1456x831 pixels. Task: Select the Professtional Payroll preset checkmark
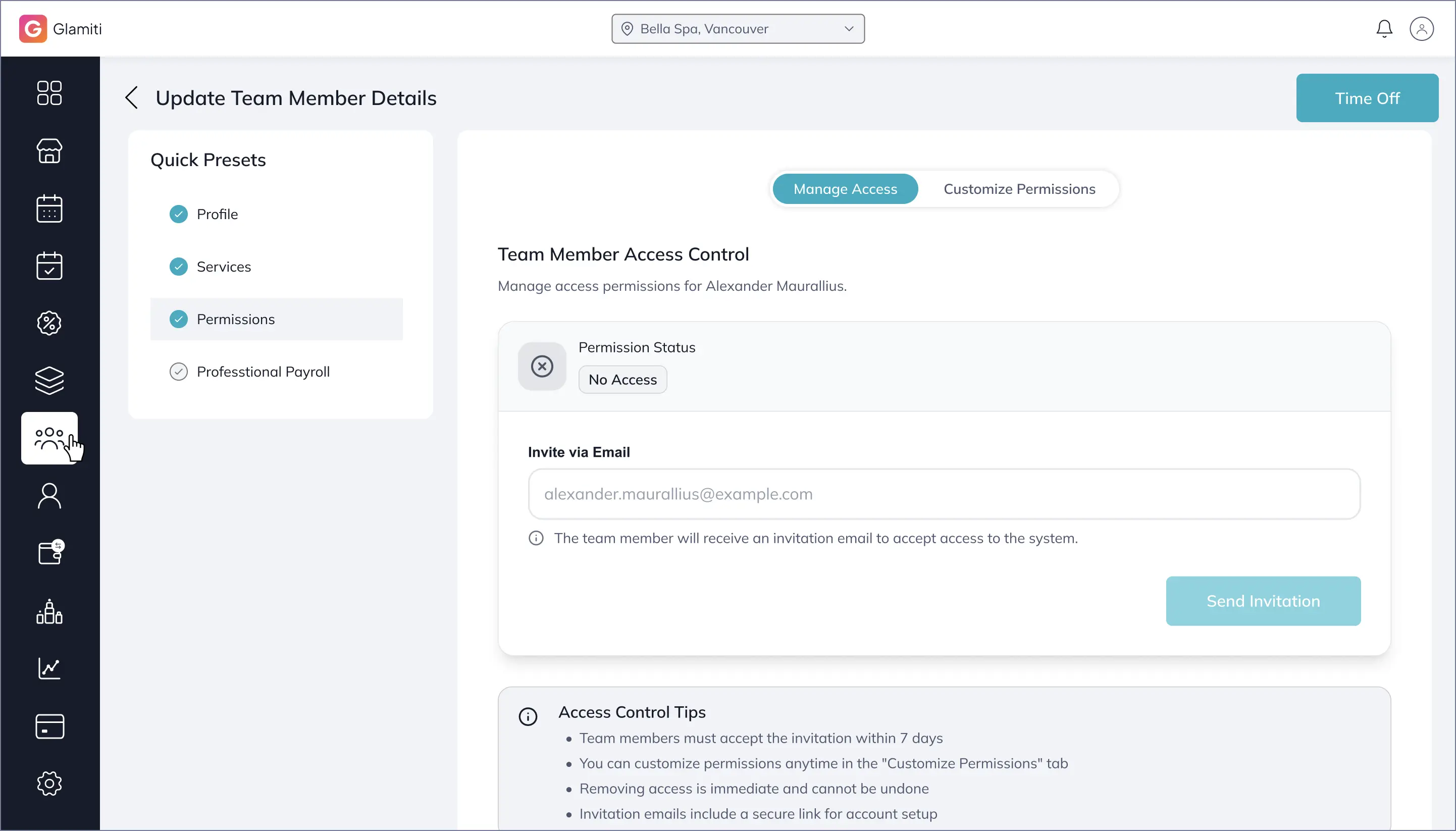click(179, 372)
